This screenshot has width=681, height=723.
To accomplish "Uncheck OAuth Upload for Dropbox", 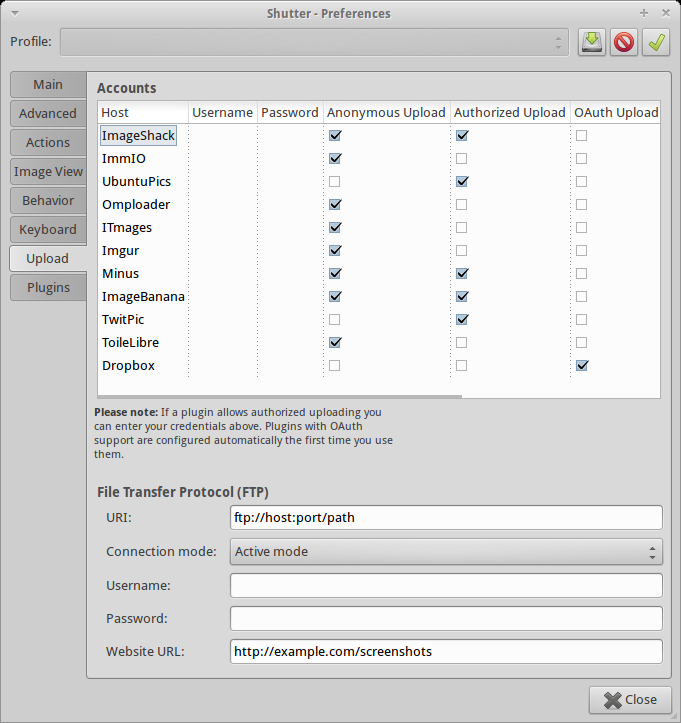I will (x=581, y=366).
